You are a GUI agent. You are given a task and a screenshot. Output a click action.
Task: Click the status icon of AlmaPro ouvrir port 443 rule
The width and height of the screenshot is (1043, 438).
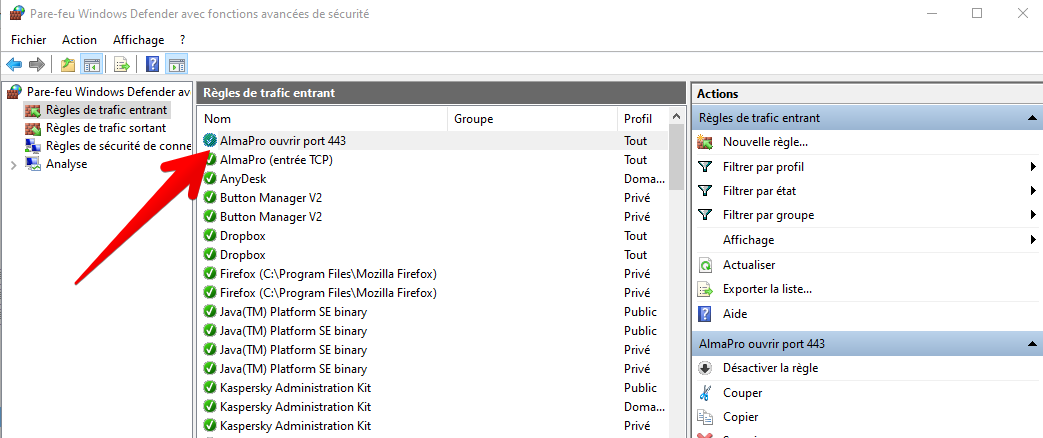pyautogui.click(x=210, y=140)
